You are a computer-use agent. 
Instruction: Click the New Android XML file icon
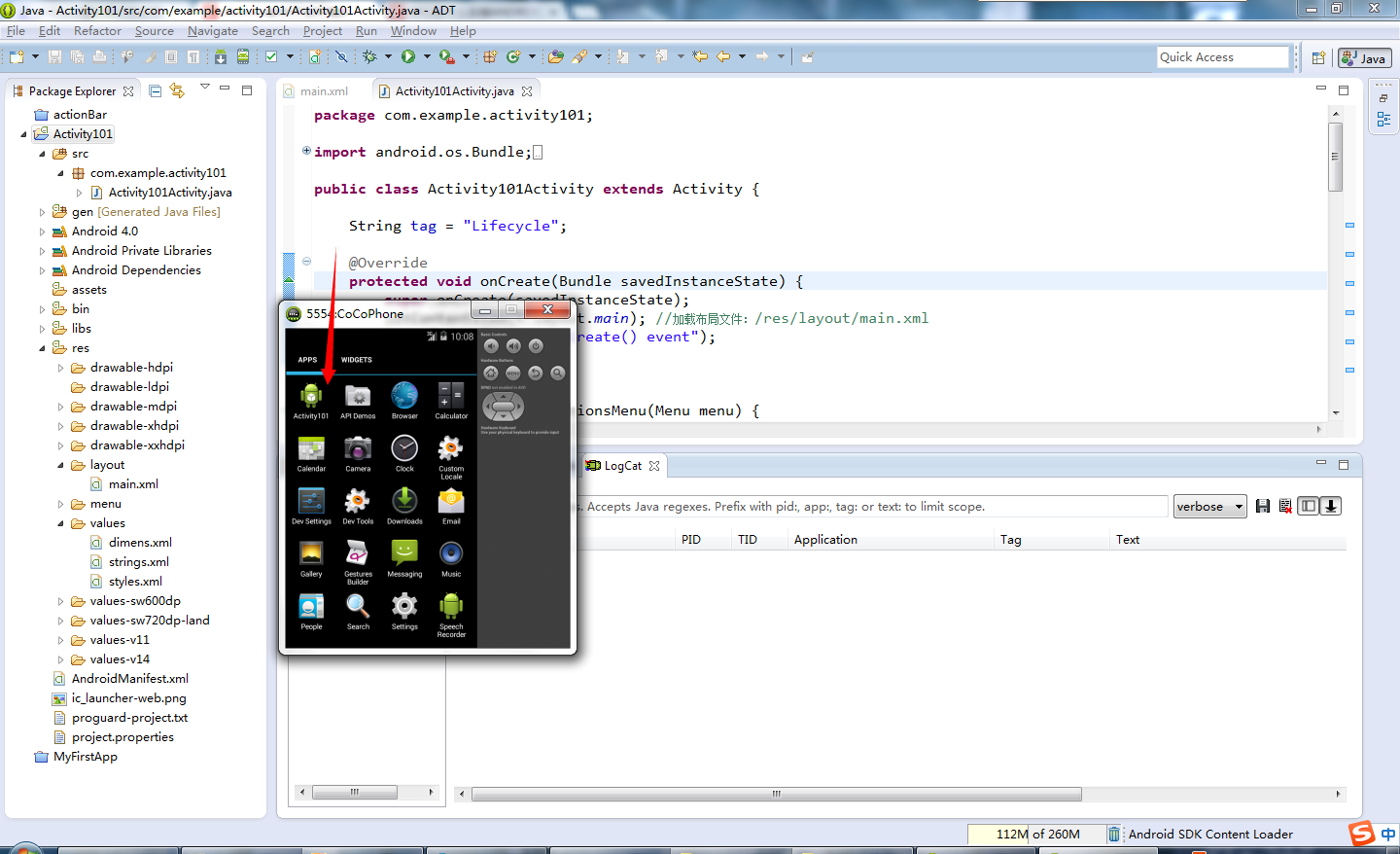pos(315,56)
